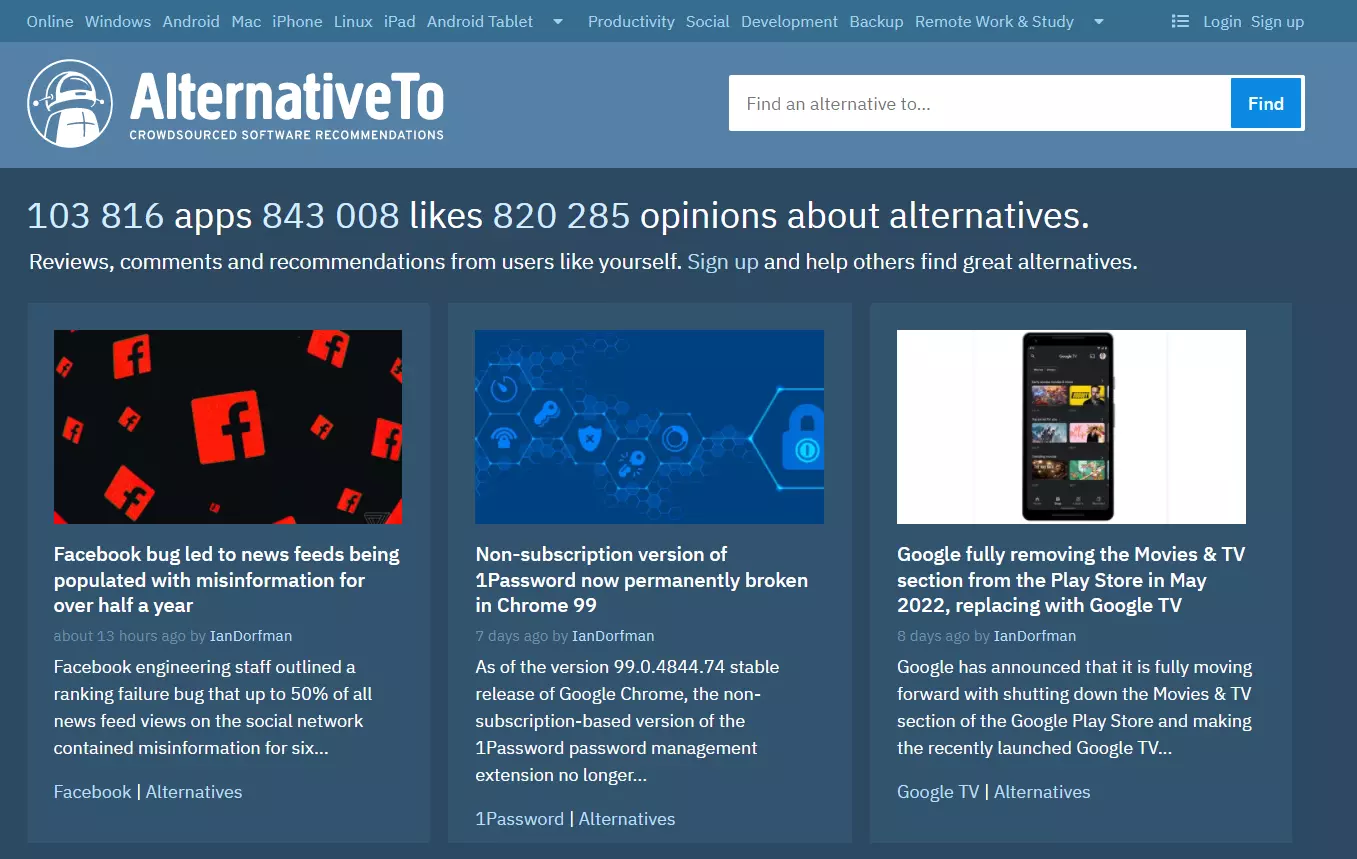
Task: Click the Google TV phone screenshot thumbnail
Action: click(1071, 427)
